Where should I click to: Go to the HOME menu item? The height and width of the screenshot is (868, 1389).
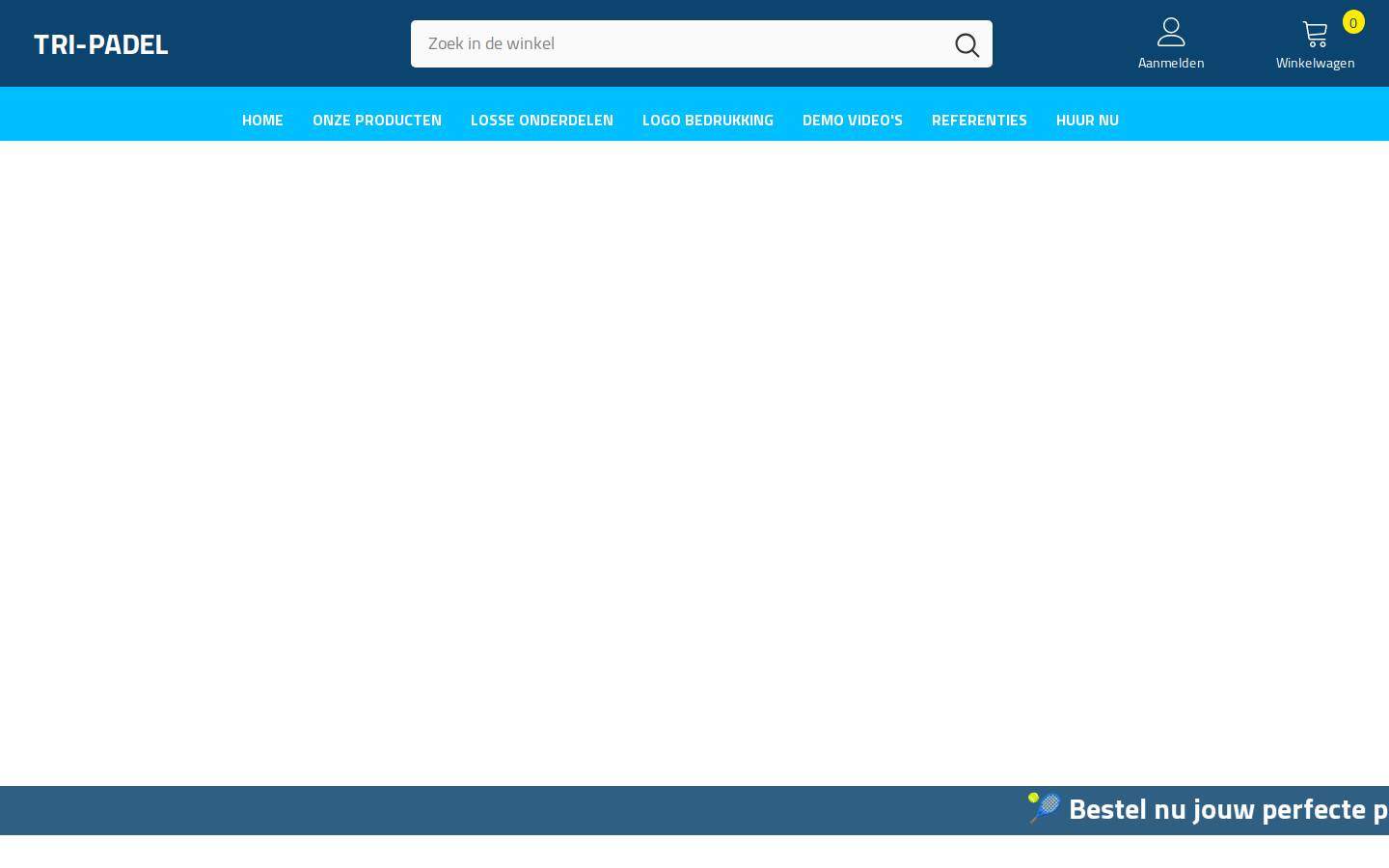[262, 120]
